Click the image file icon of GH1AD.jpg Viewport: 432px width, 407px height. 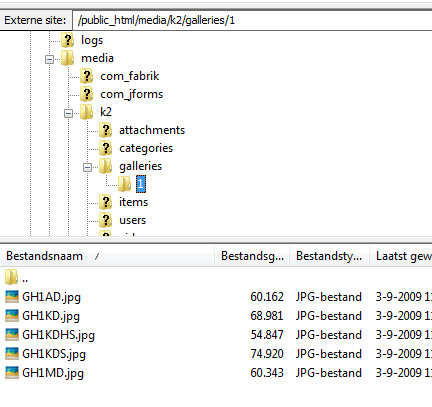click(12, 297)
